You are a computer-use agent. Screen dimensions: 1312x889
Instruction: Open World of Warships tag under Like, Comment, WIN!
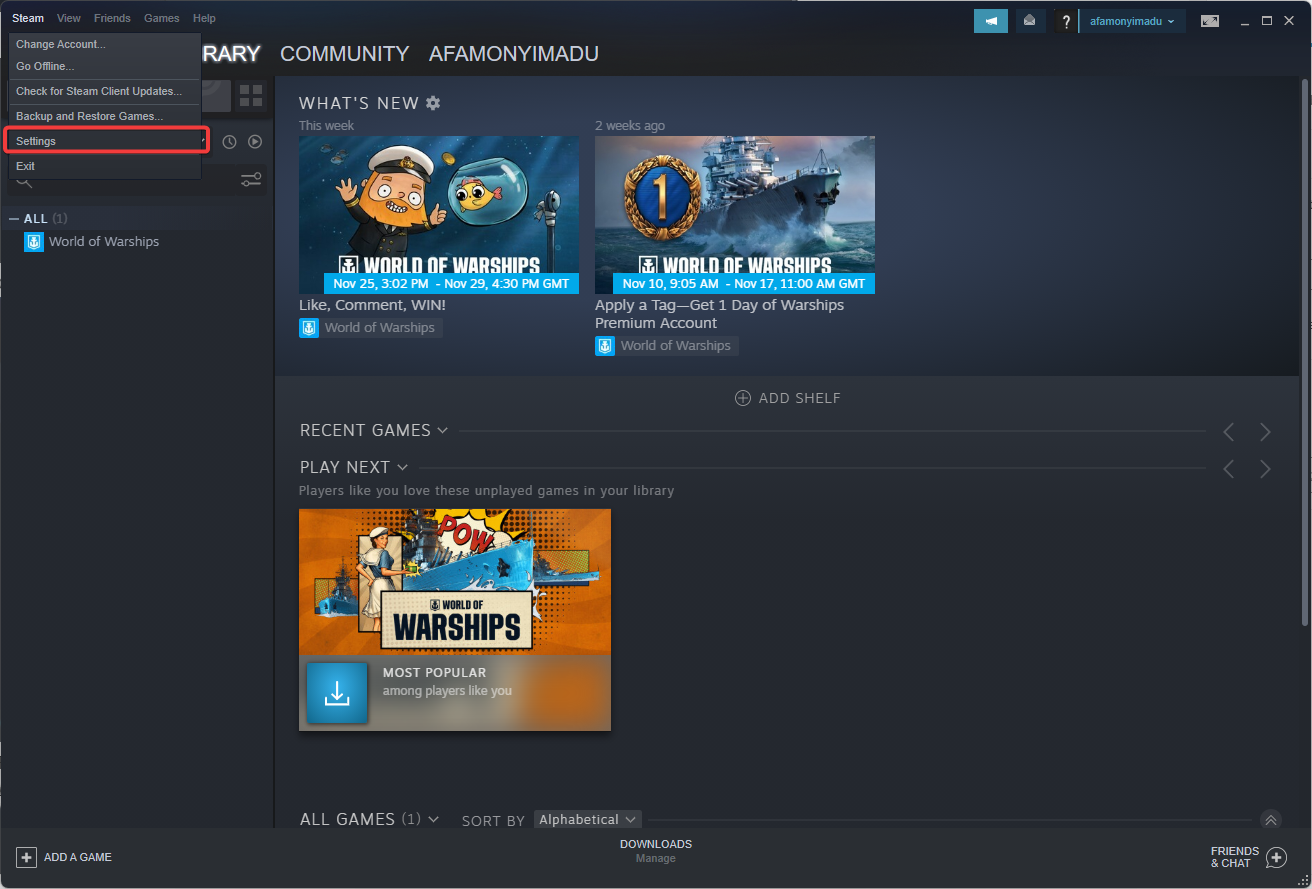click(370, 328)
